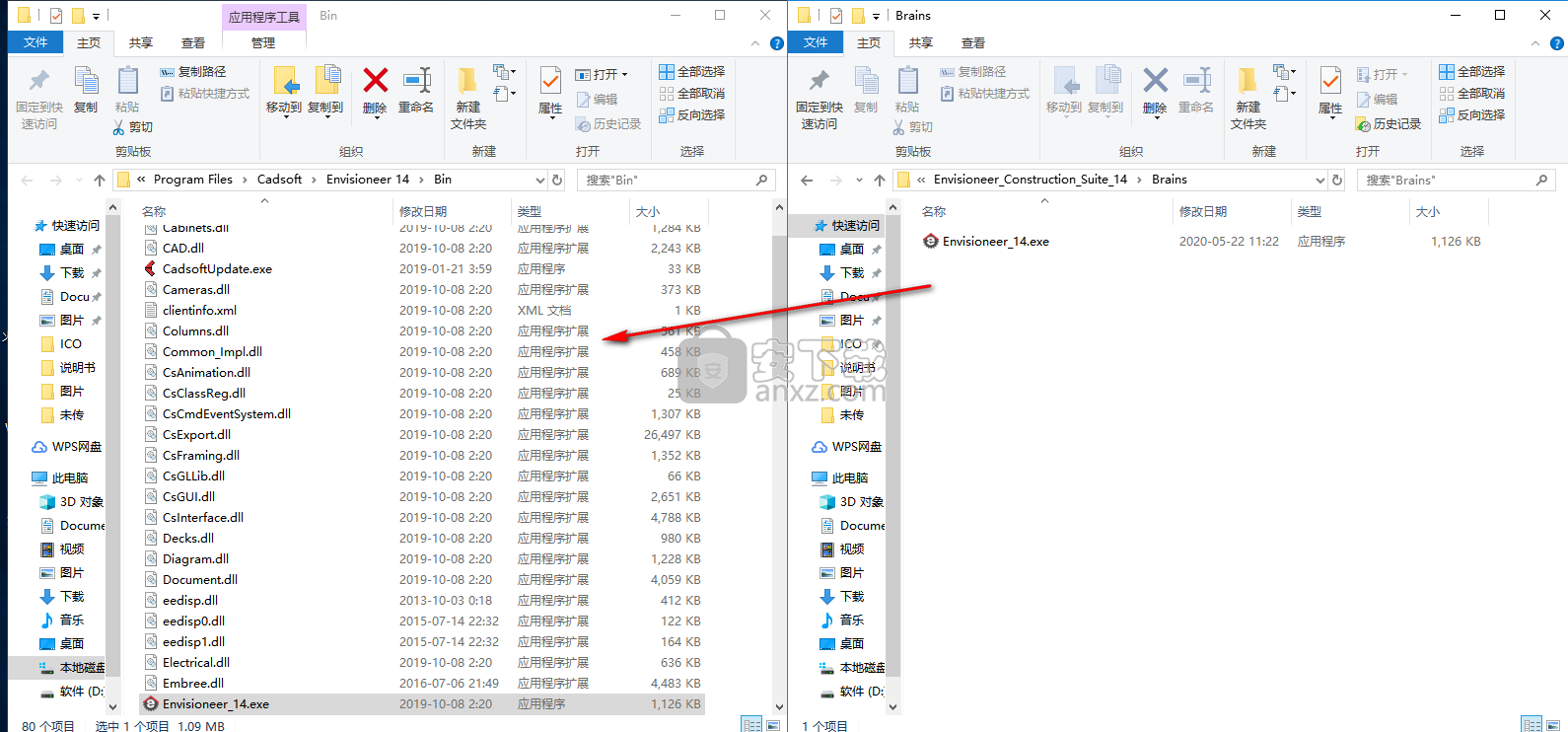Click Select none (全部取消) in Bin window
Image resolution: width=1568 pixels, height=732 pixels.
tap(691, 94)
